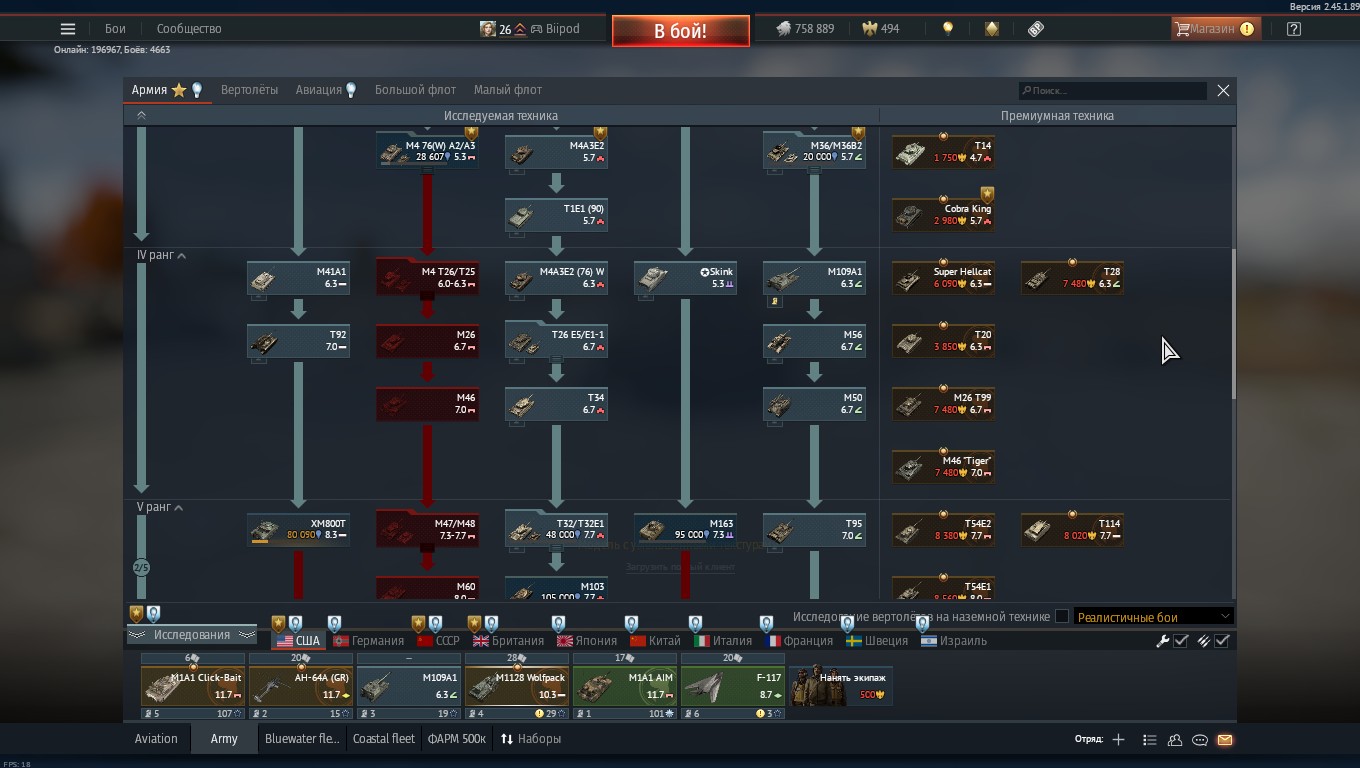Switch to the ФАРМ 500к preset
The width and height of the screenshot is (1360, 768).
[x=456, y=740]
